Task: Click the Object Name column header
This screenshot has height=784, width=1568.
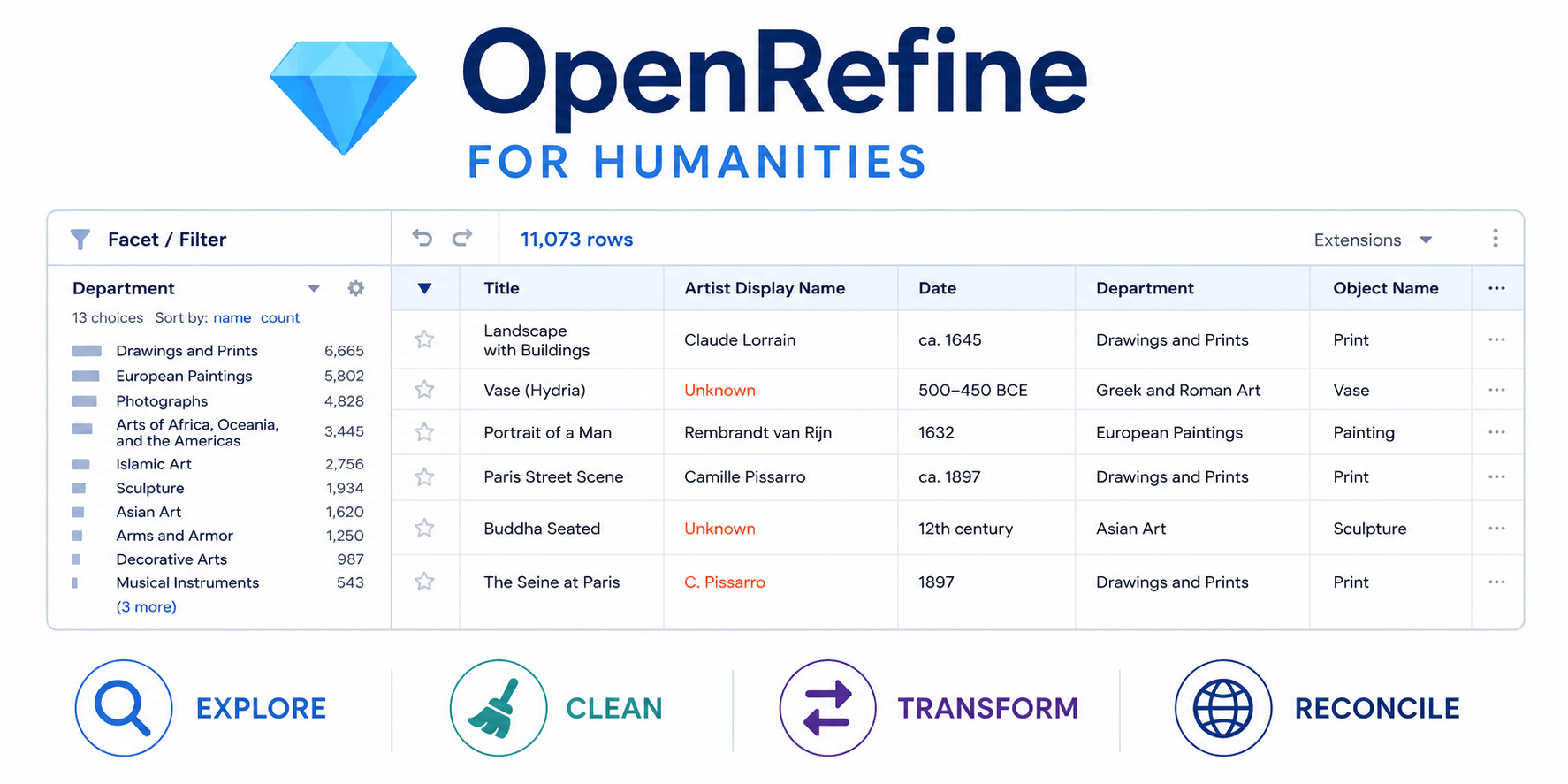Action: (x=1386, y=288)
